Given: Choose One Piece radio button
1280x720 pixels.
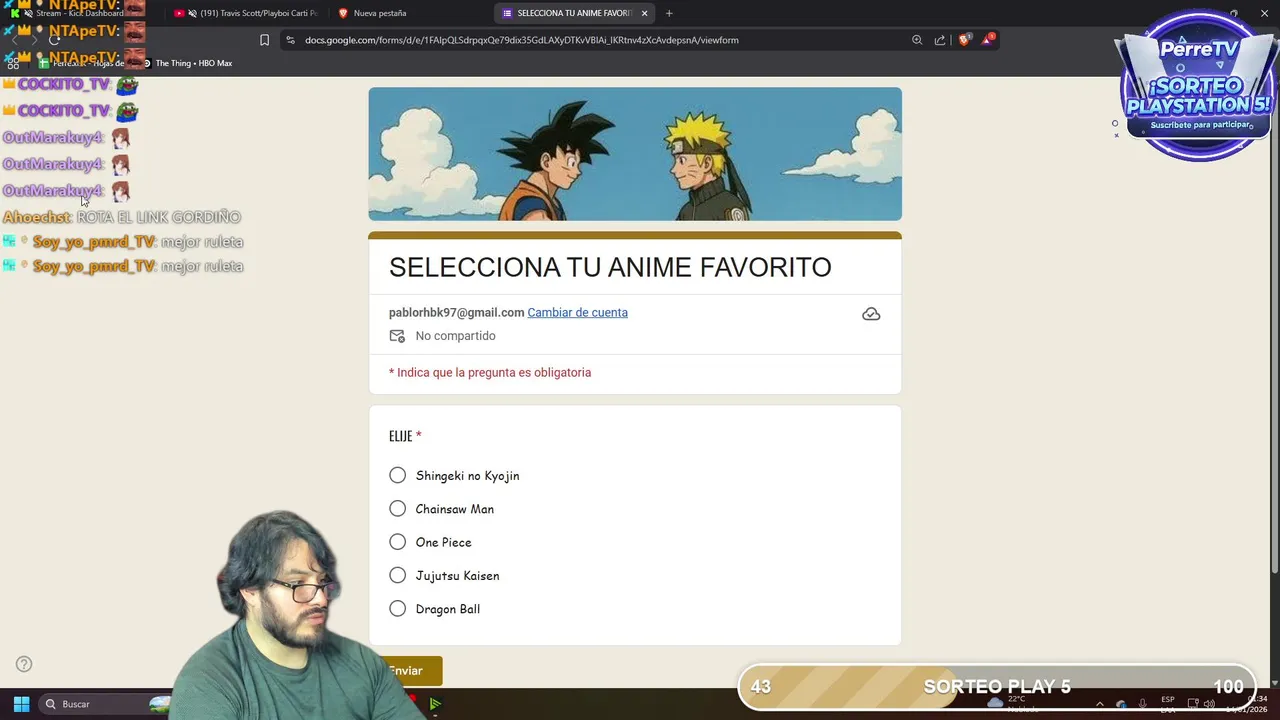Looking at the screenshot, I should pos(398,542).
